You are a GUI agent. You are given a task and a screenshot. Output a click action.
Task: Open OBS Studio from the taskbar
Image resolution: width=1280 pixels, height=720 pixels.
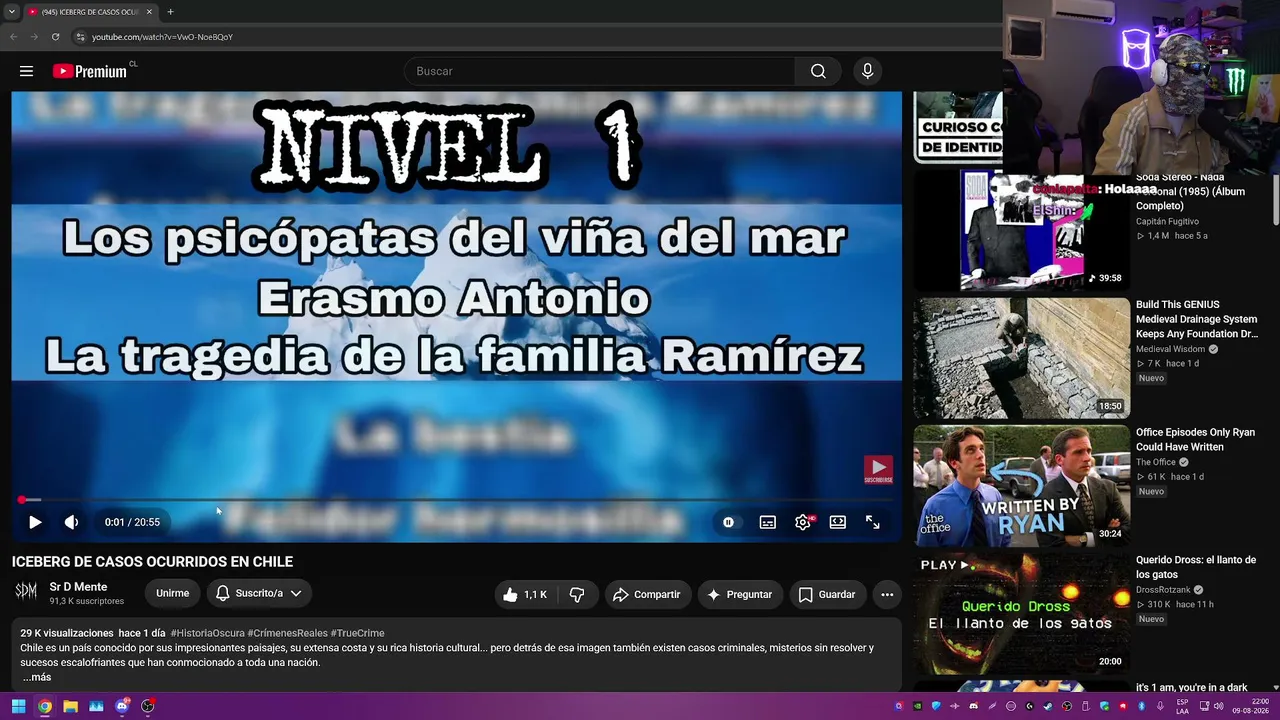(148, 706)
